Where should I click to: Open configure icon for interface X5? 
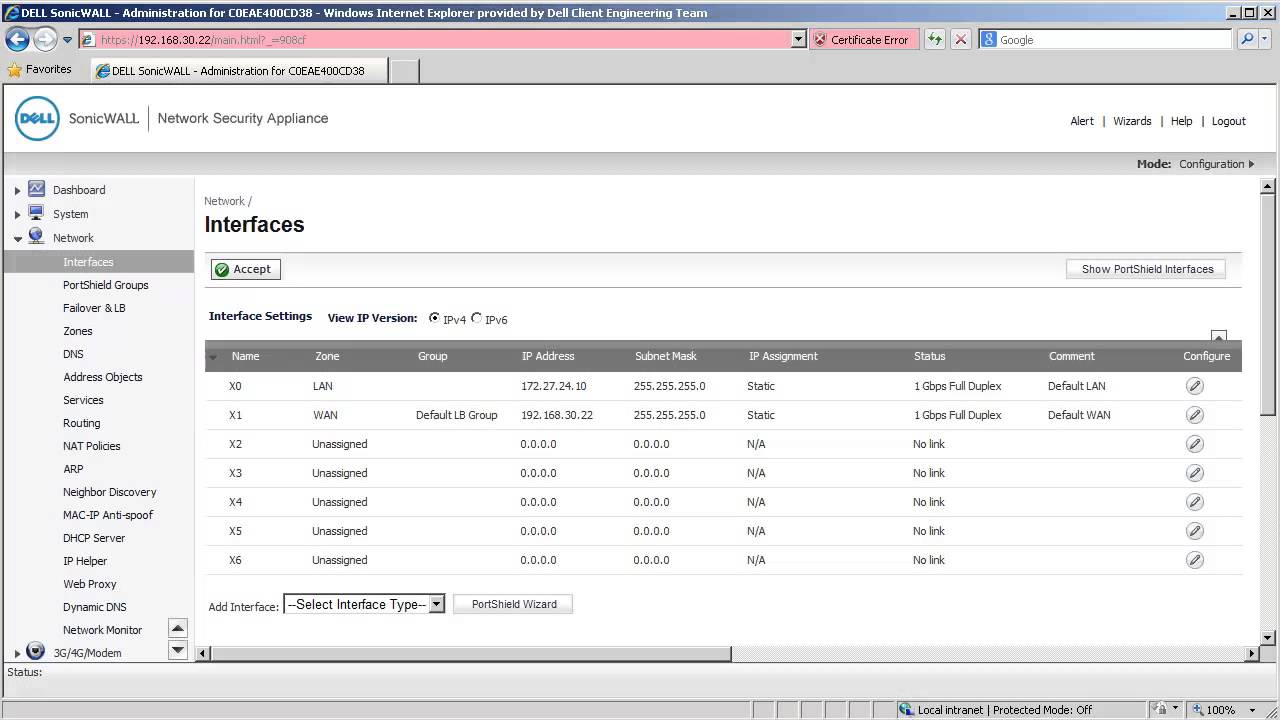pyautogui.click(x=1194, y=531)
